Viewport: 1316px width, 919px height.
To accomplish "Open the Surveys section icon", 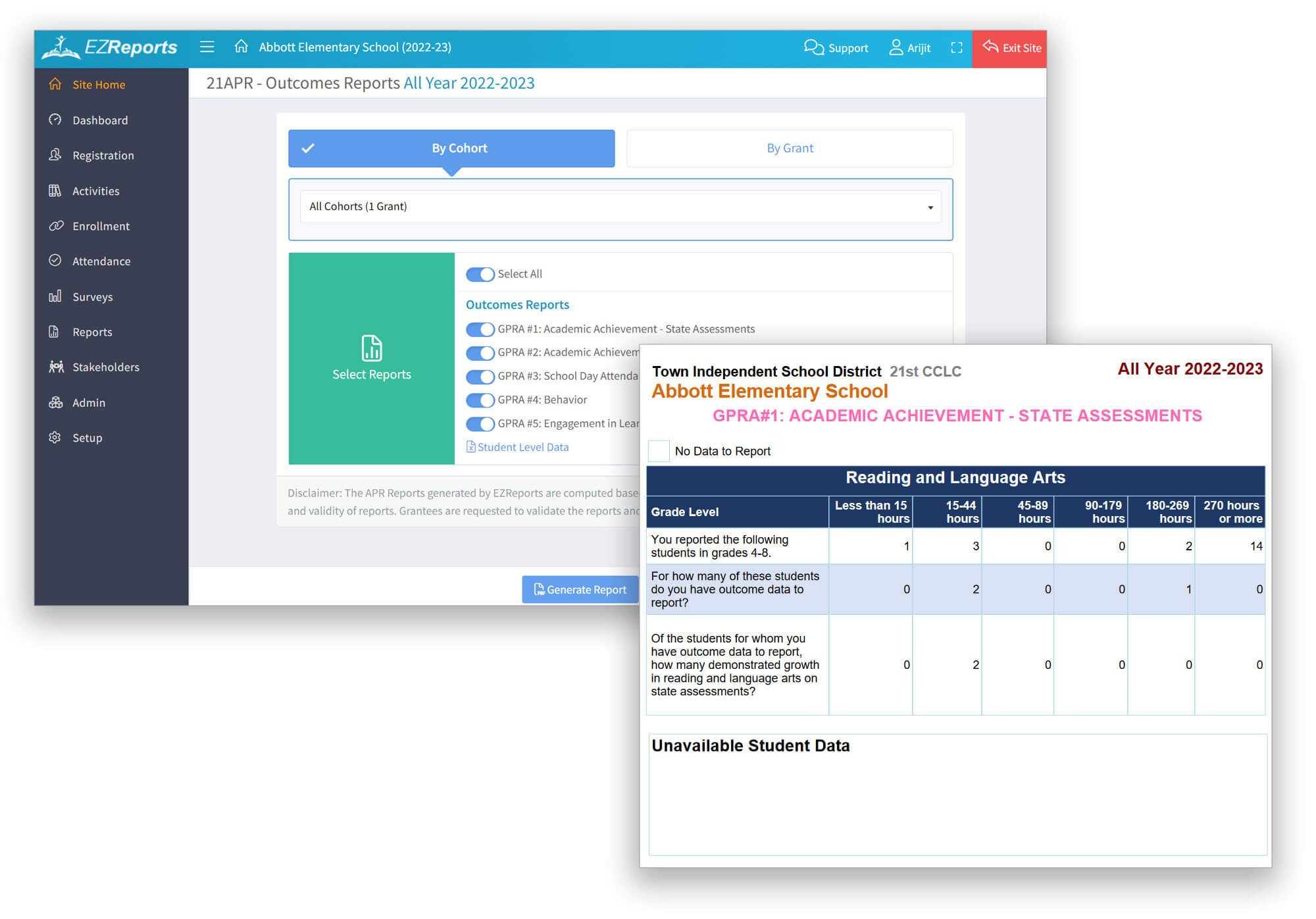I will tap(55, 296).
